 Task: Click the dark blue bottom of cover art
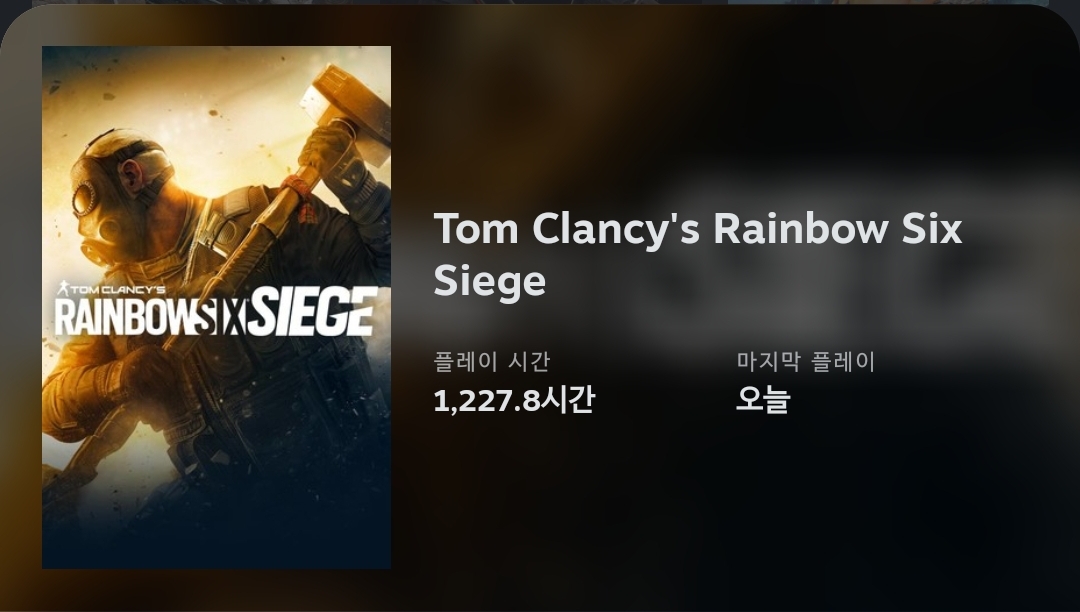click(x=216, y=537)
